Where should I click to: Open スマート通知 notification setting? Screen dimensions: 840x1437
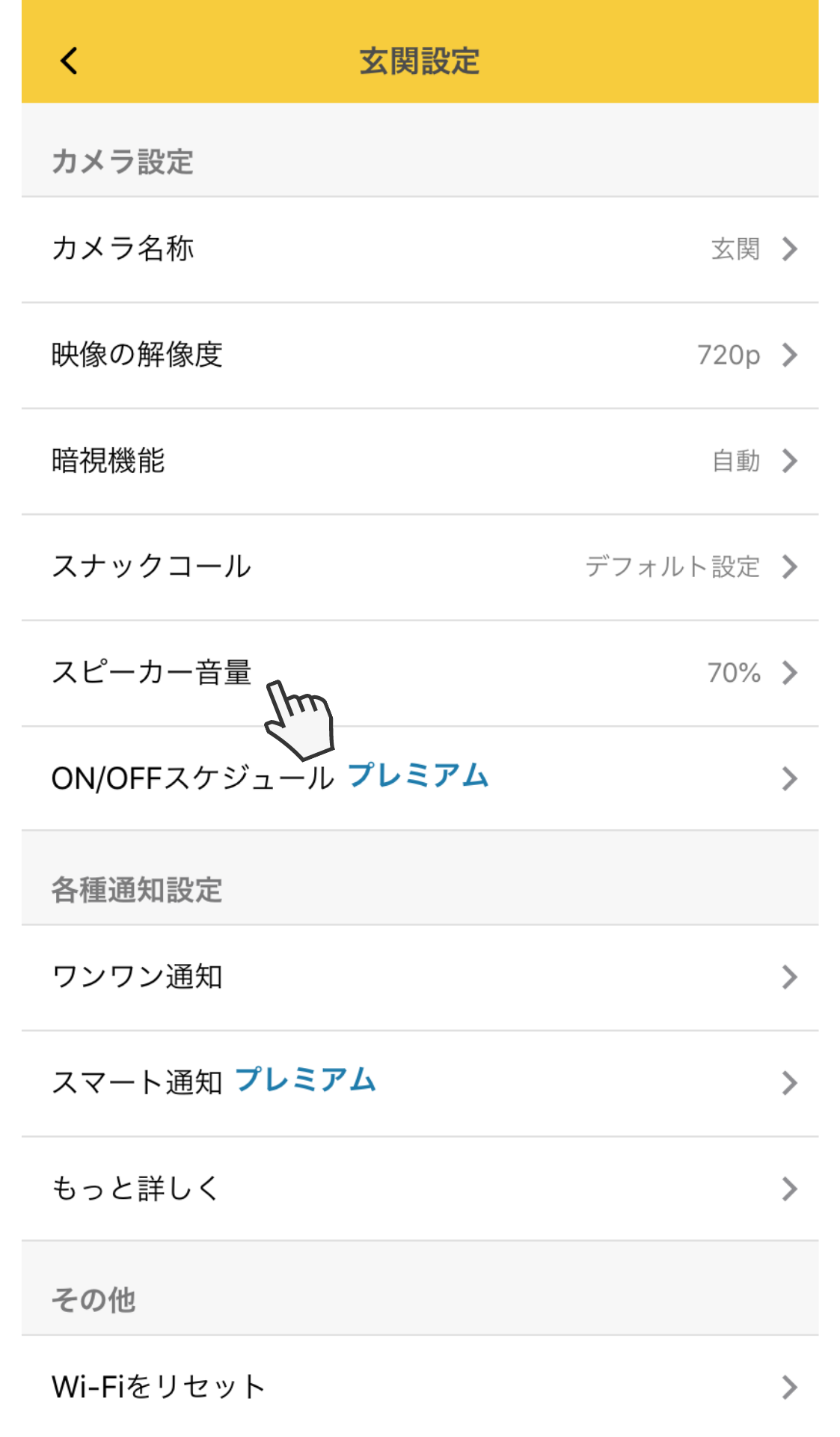point(137,1083)
